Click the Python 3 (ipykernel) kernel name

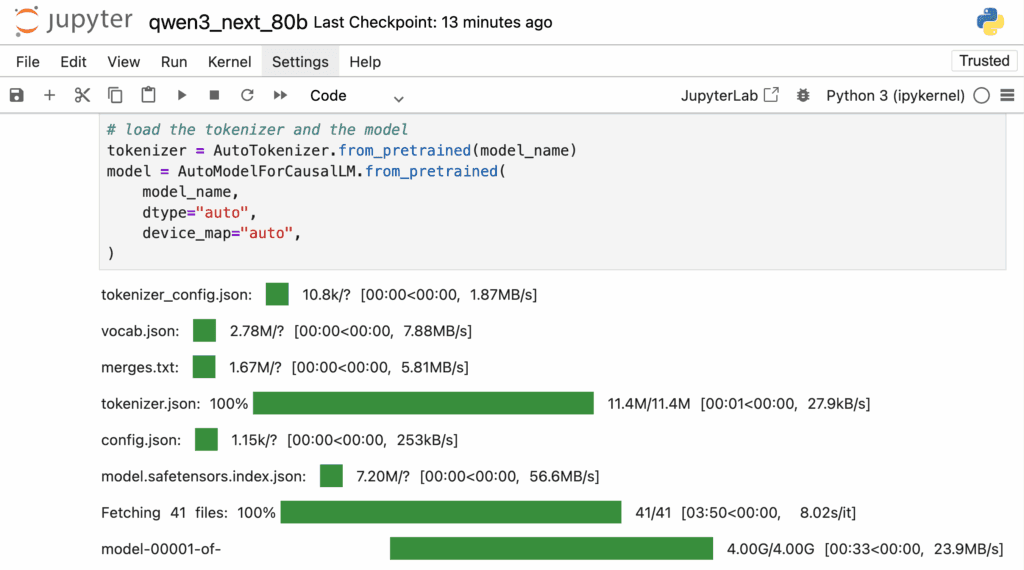pyautogui.click(x=895, y=96)
